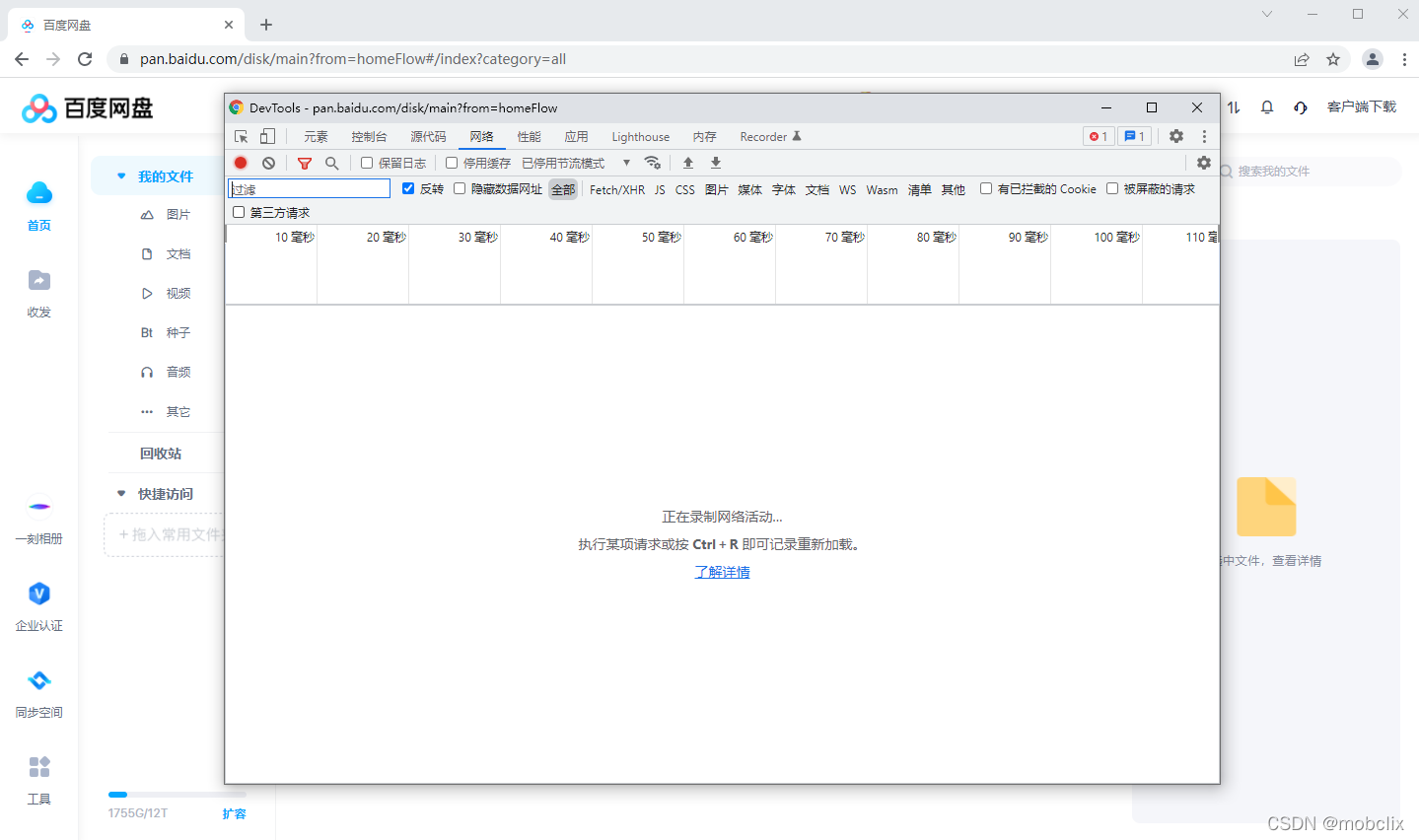Check 隐藏数据网址 checkbox
This screenshot has width=1419, height=840.
tap(460, 188)
